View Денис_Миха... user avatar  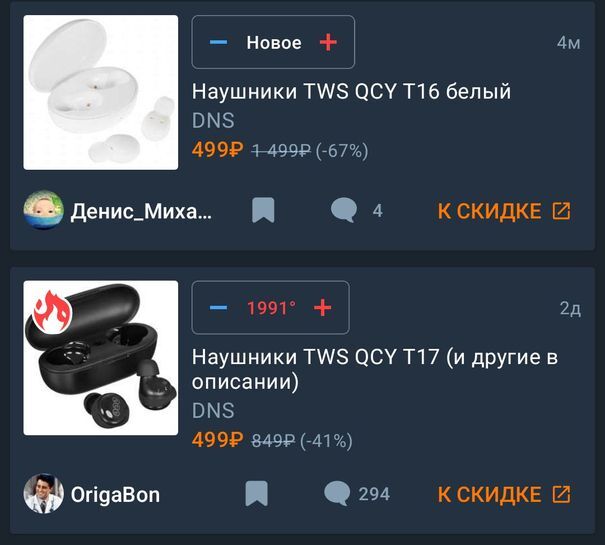44,210
